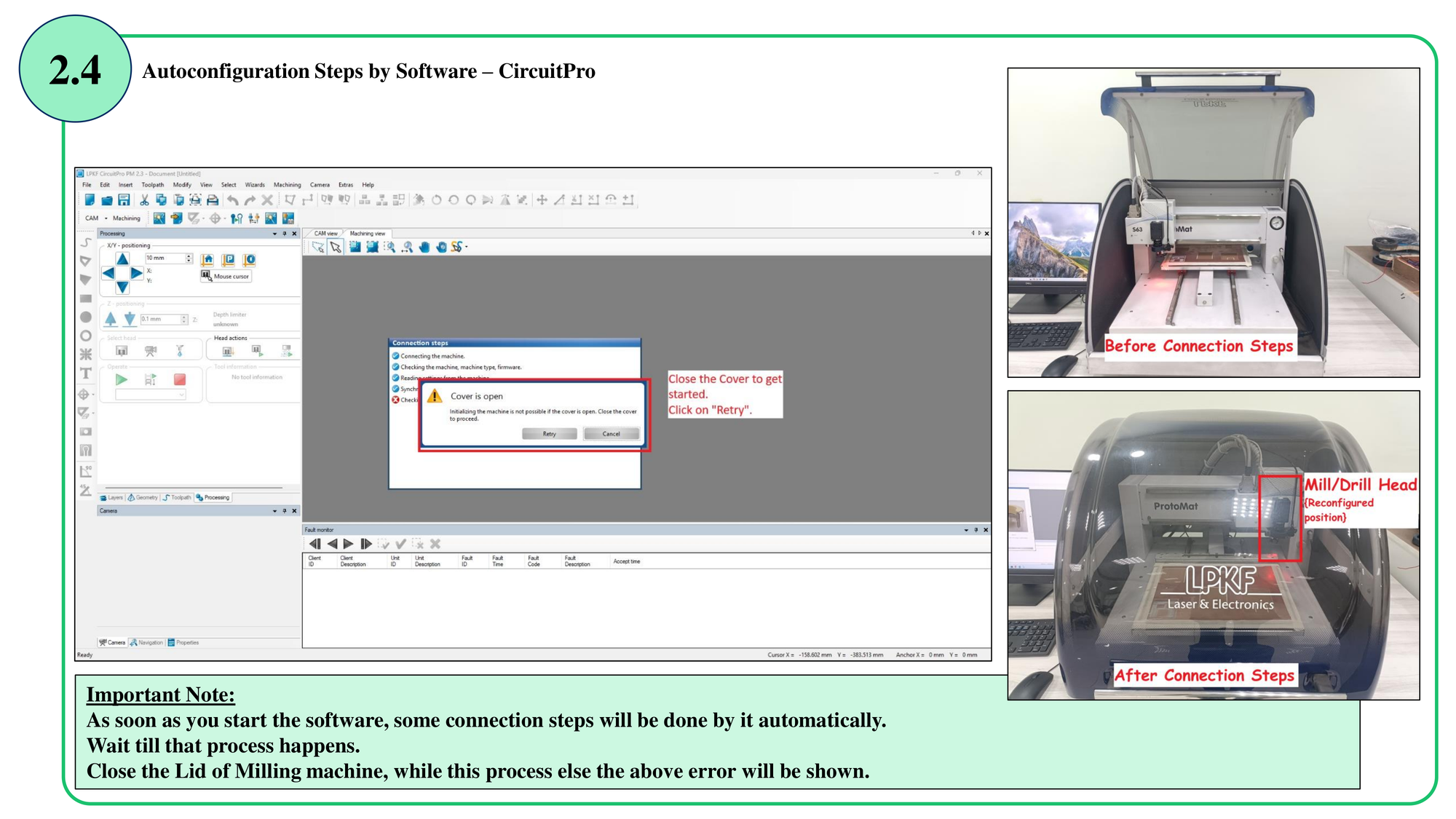
Task: Select the hollow circle tool in sidebar
Action: [x=85, y=336]
